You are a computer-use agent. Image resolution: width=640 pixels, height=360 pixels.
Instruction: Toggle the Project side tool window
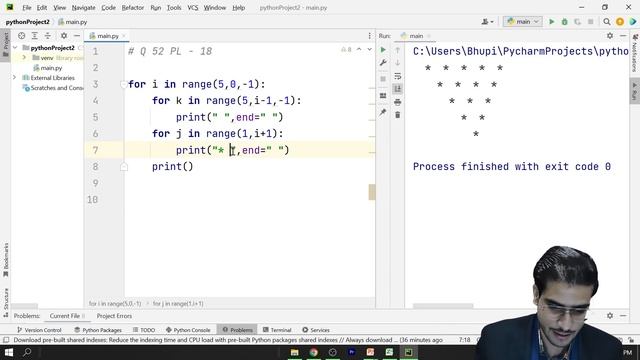pyautogui.click(x=6, y=44)
